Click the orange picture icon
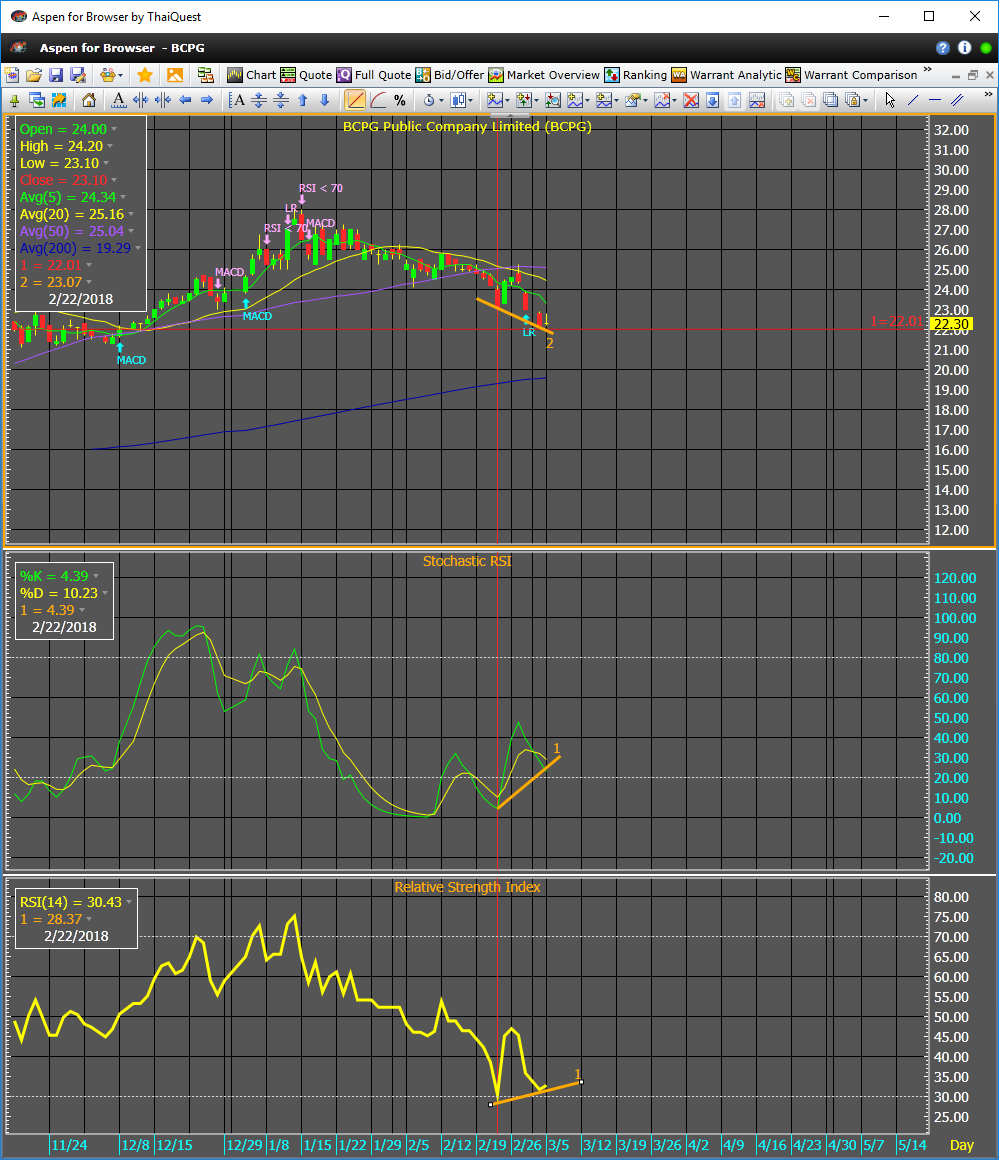 (x=175, y=75)
